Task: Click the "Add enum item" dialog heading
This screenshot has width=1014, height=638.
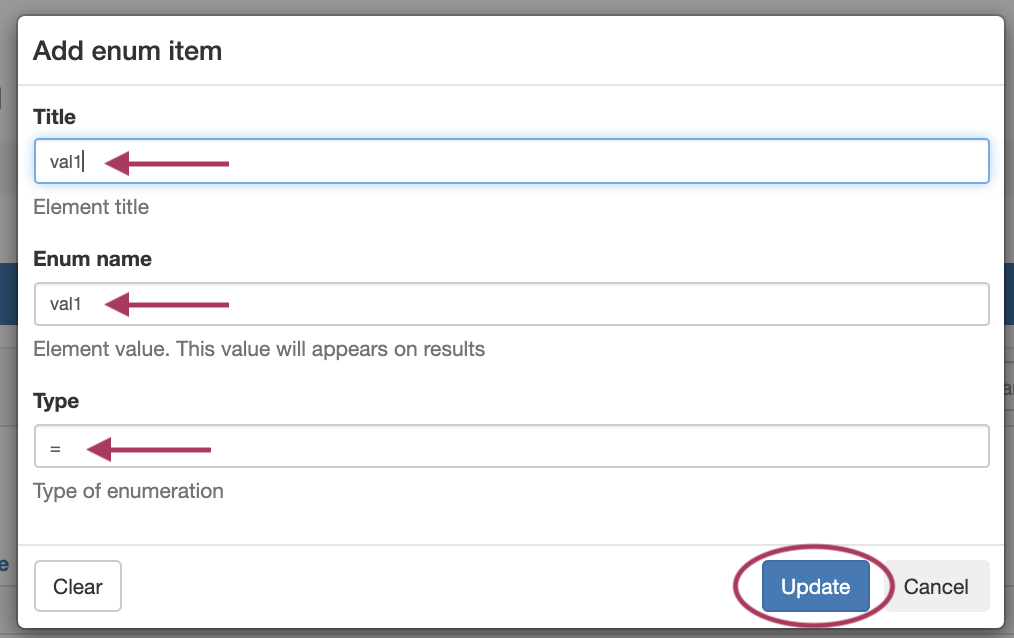Action: [127, 50]
